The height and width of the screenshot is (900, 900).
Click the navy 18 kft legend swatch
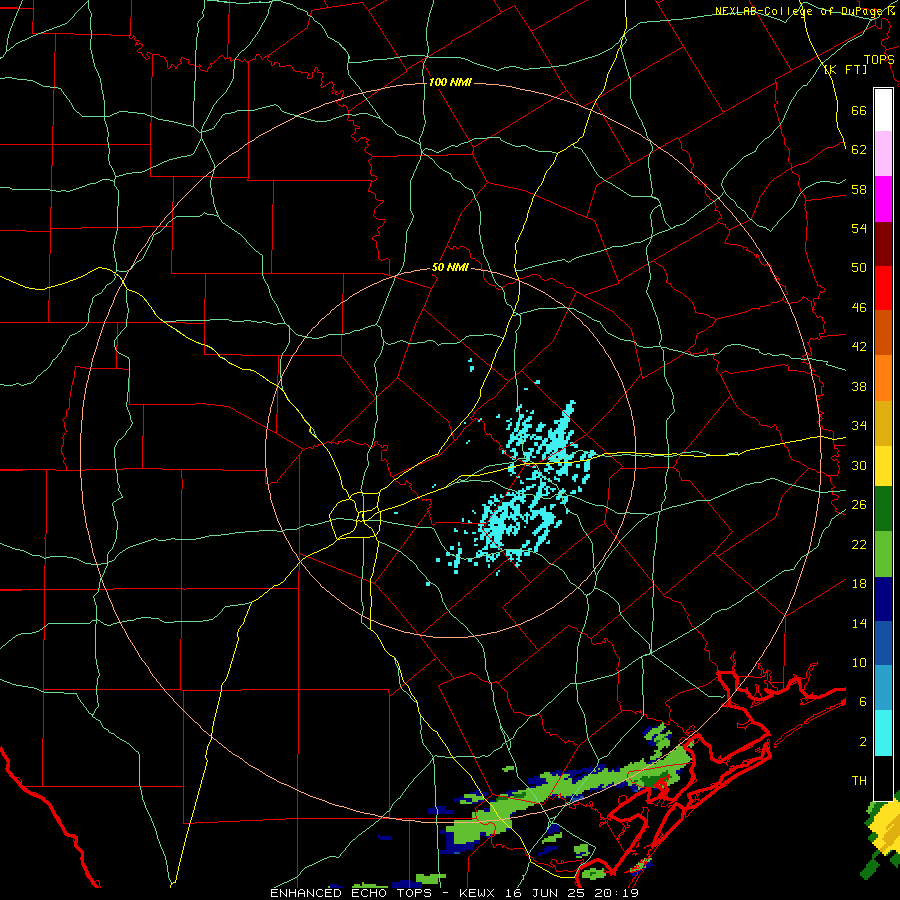pos(883,599)
